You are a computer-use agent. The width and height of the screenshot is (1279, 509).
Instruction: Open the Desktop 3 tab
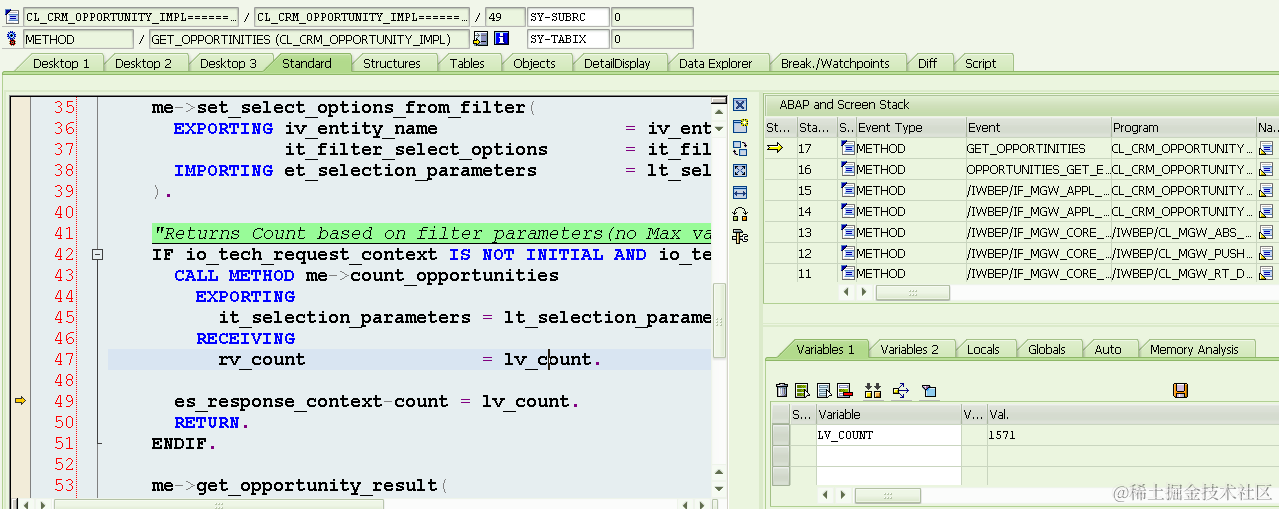[228, 63]
